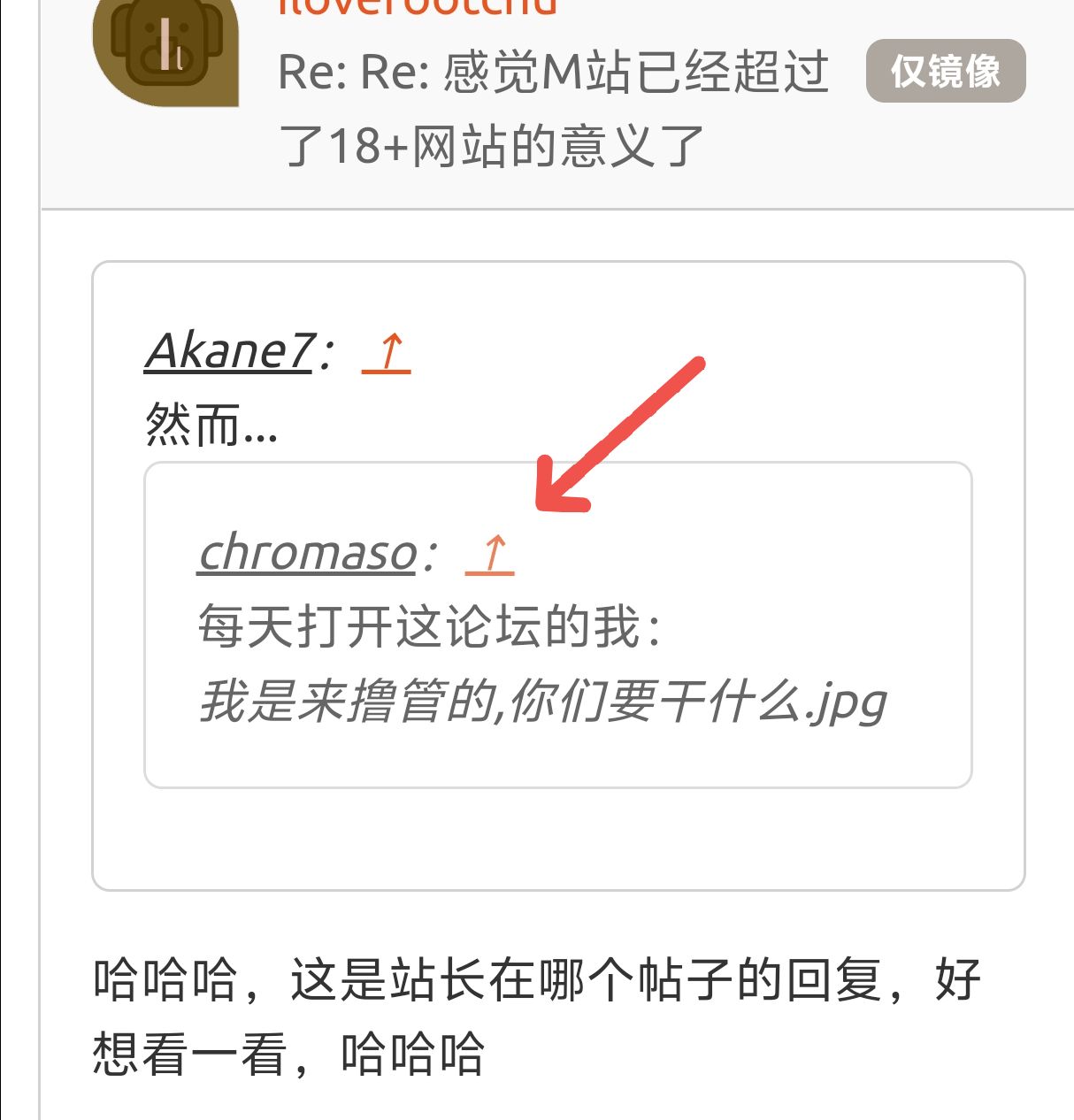The width and height of the screenshot is (1074, 1120).
Task: Select the title's second line 了18+网站的意义了
Action: [x=491, y=146]
